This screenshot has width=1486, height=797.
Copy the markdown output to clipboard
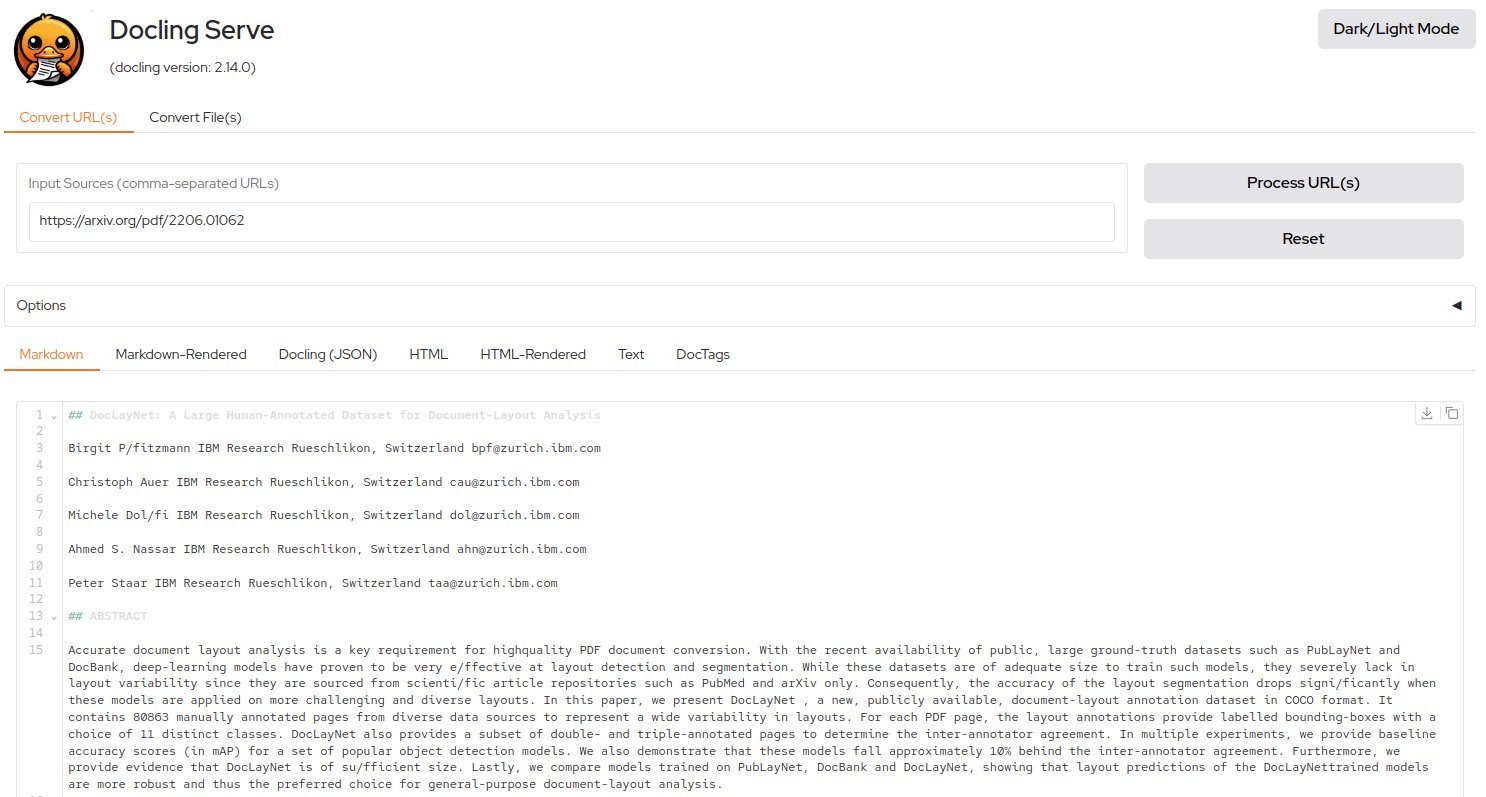pos(1451,413)
